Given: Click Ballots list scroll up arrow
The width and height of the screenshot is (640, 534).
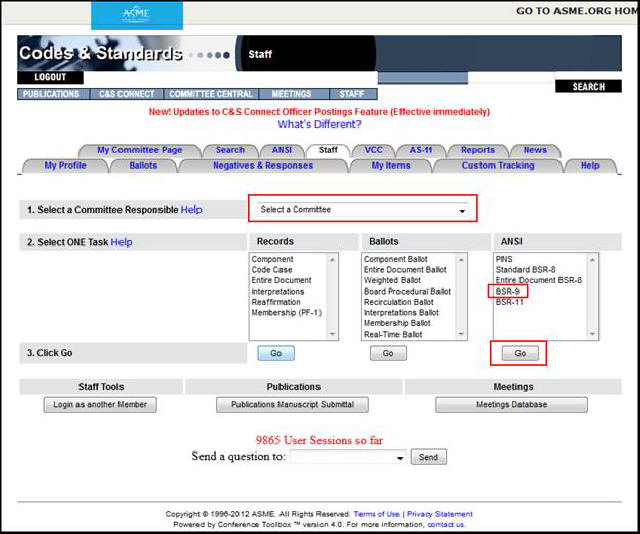Looking at the screenshot, I should click(461, 260).
